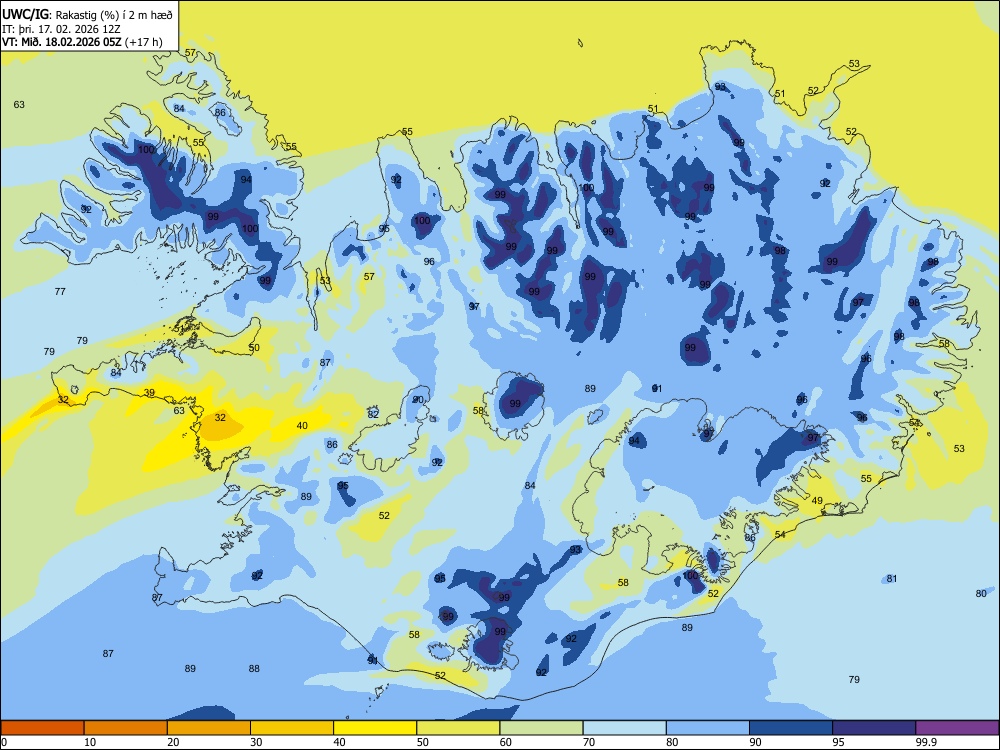Image resolution: width=1000 pixels, height=750 pixels.
Task: Select the pale yellow 50–60 legend swatch
Action: [x=458, y=728]
